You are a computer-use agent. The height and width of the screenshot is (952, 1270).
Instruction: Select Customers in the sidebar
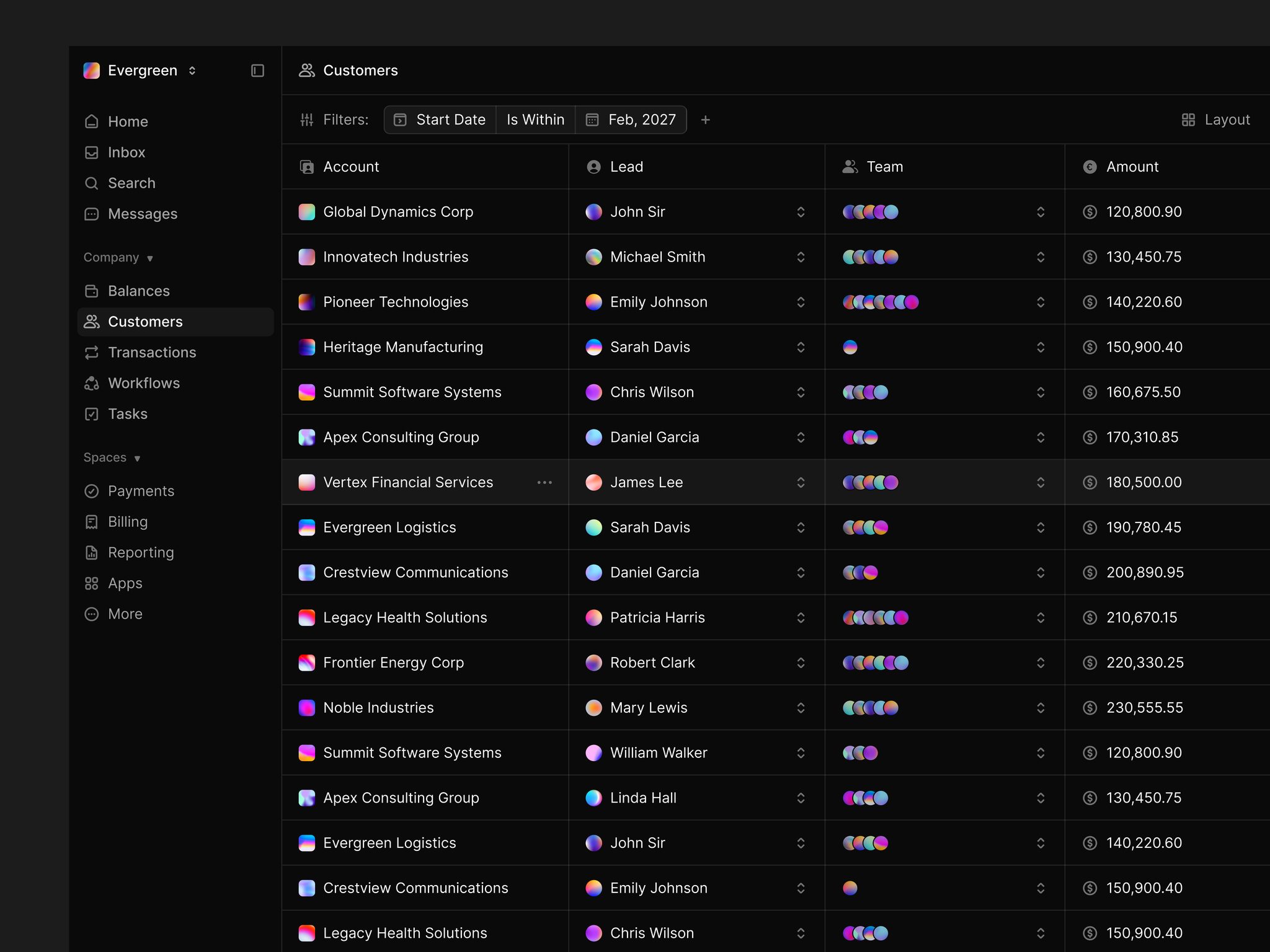(x=175, y=322)
